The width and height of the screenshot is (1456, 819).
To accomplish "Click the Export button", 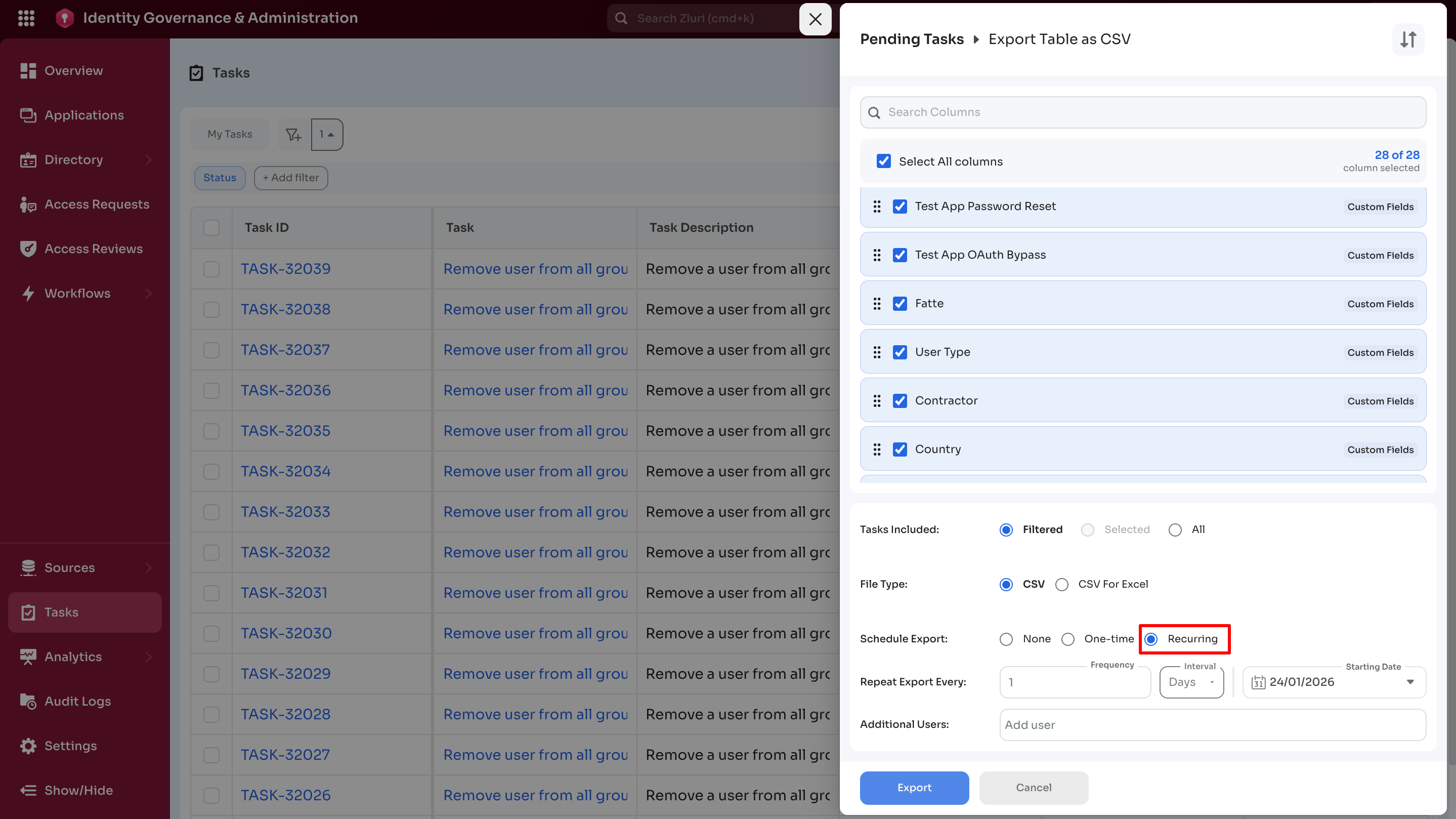I will [913, 788].
